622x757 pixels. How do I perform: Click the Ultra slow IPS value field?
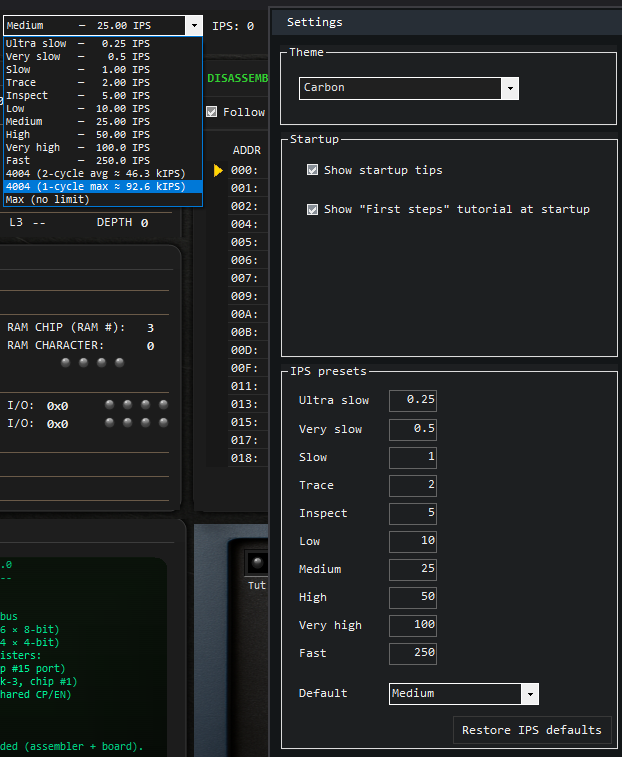click(413, 401)
